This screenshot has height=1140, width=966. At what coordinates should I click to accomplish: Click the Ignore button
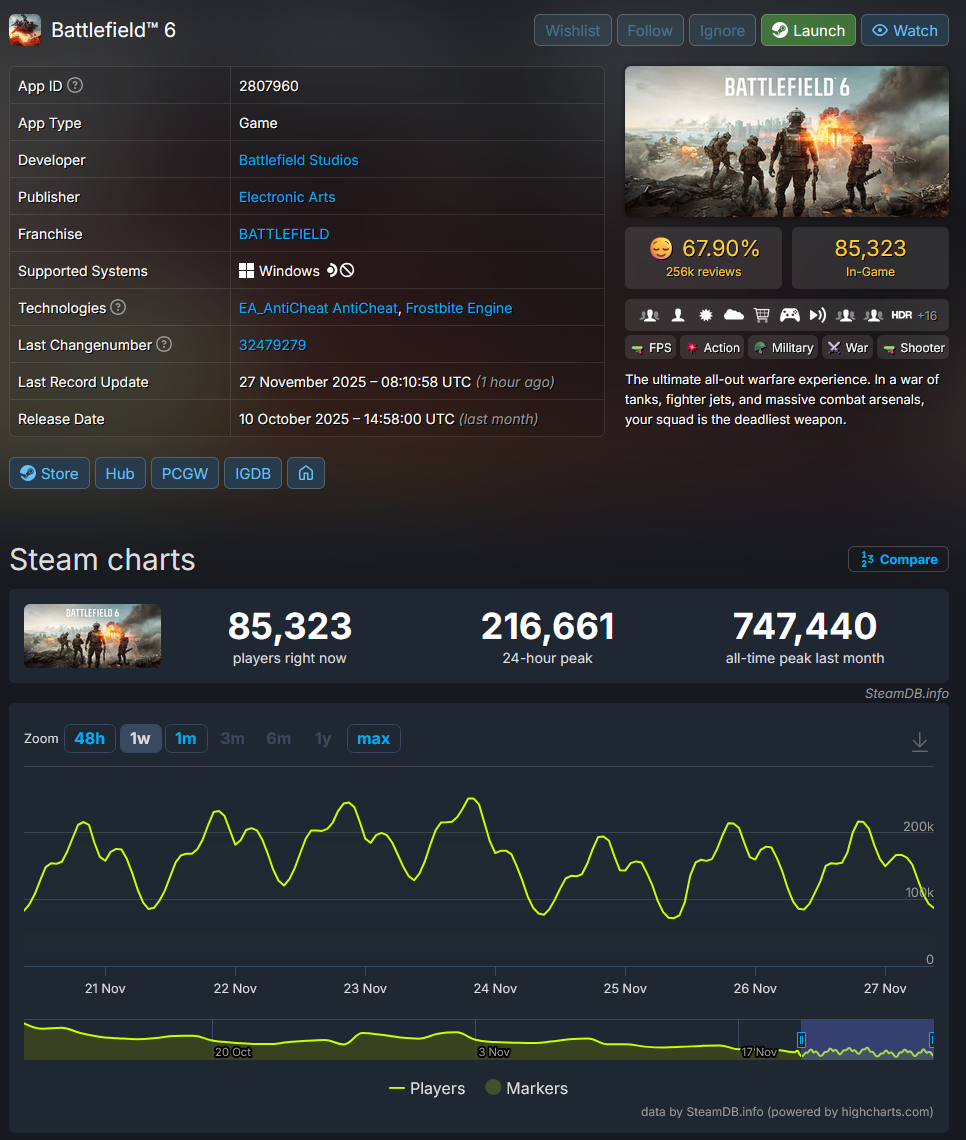[x=722, y=31]
